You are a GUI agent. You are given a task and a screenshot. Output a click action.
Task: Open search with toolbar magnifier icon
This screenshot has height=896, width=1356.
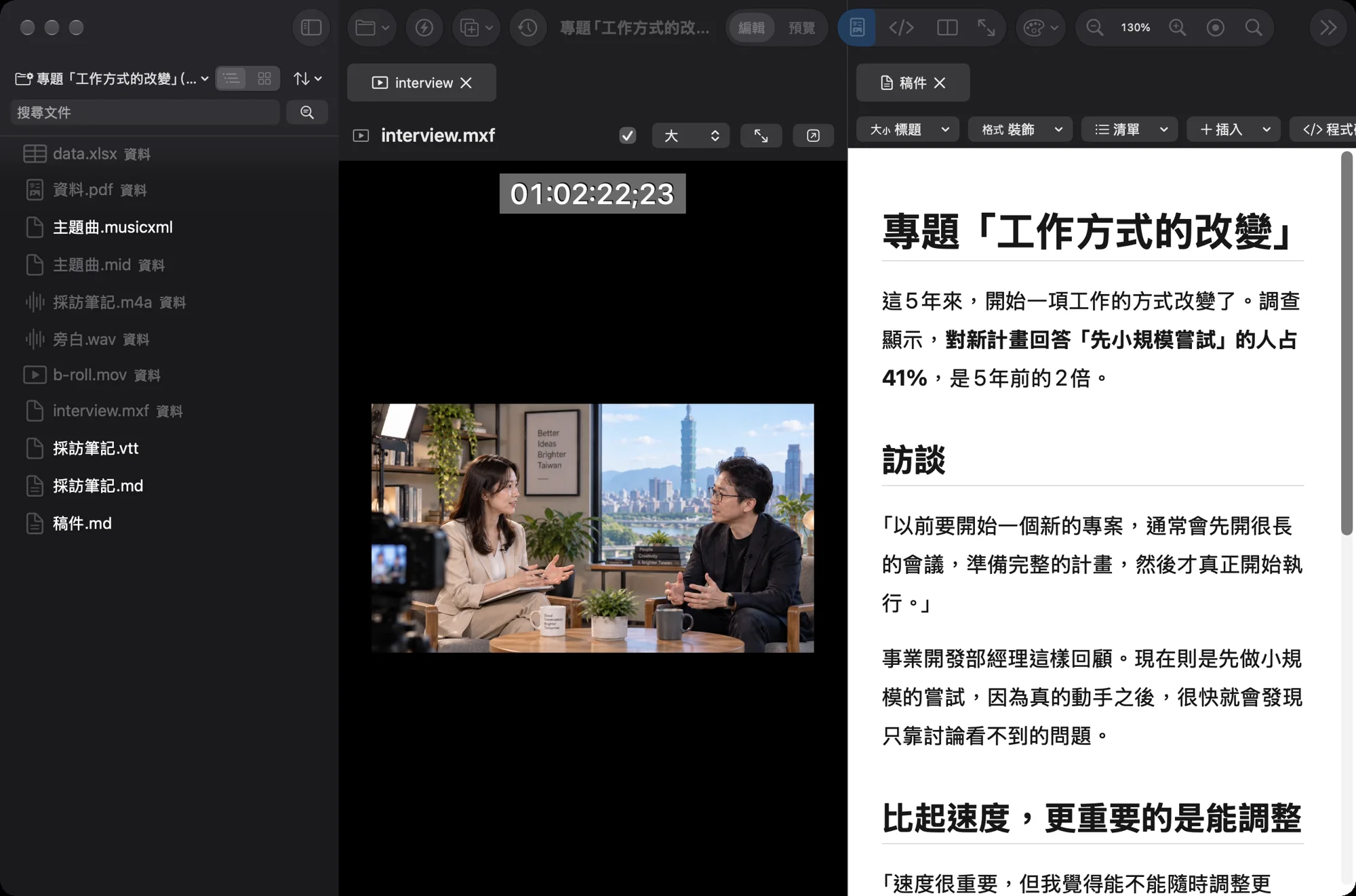1254,28
